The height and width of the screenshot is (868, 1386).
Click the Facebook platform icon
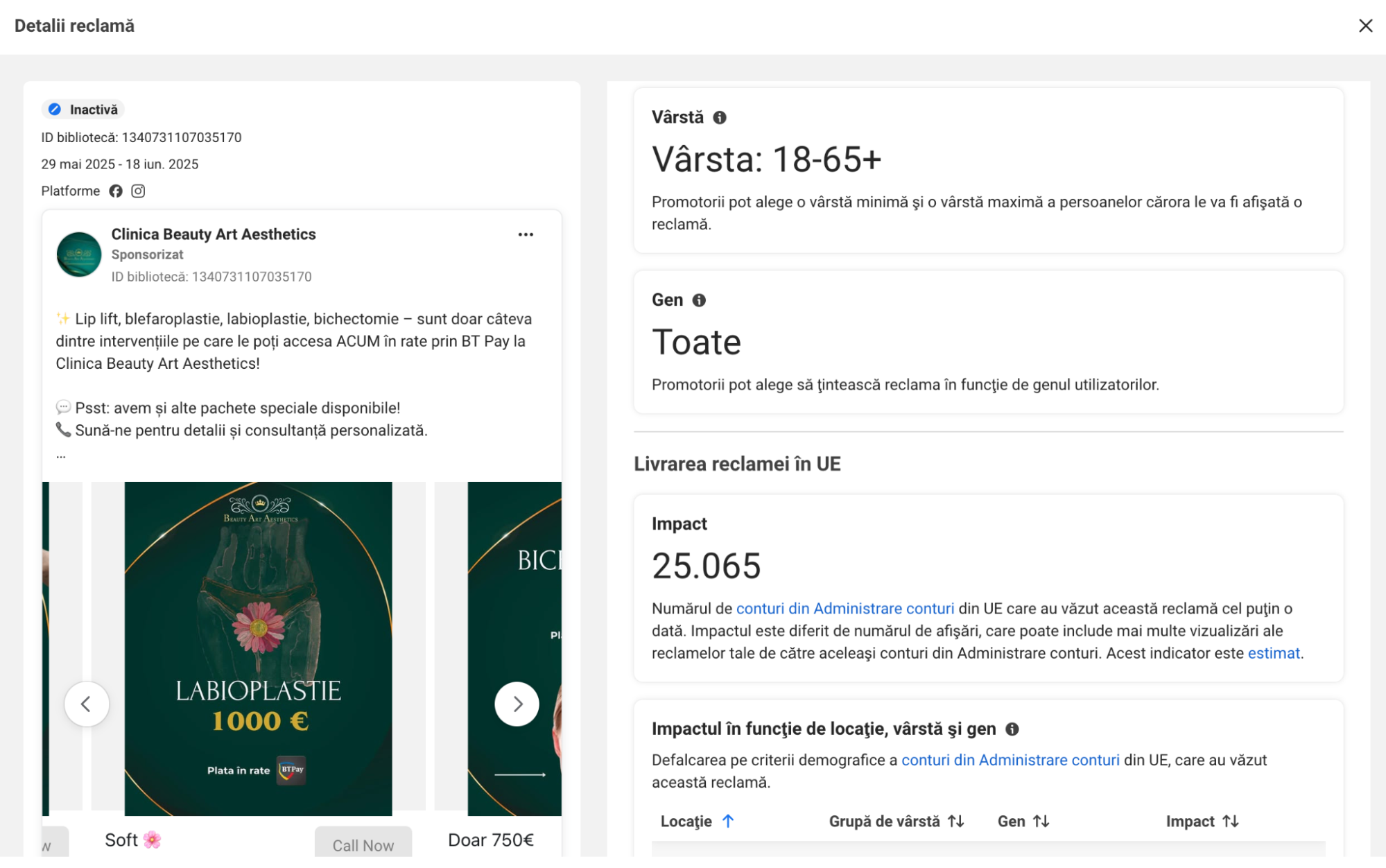116,191
